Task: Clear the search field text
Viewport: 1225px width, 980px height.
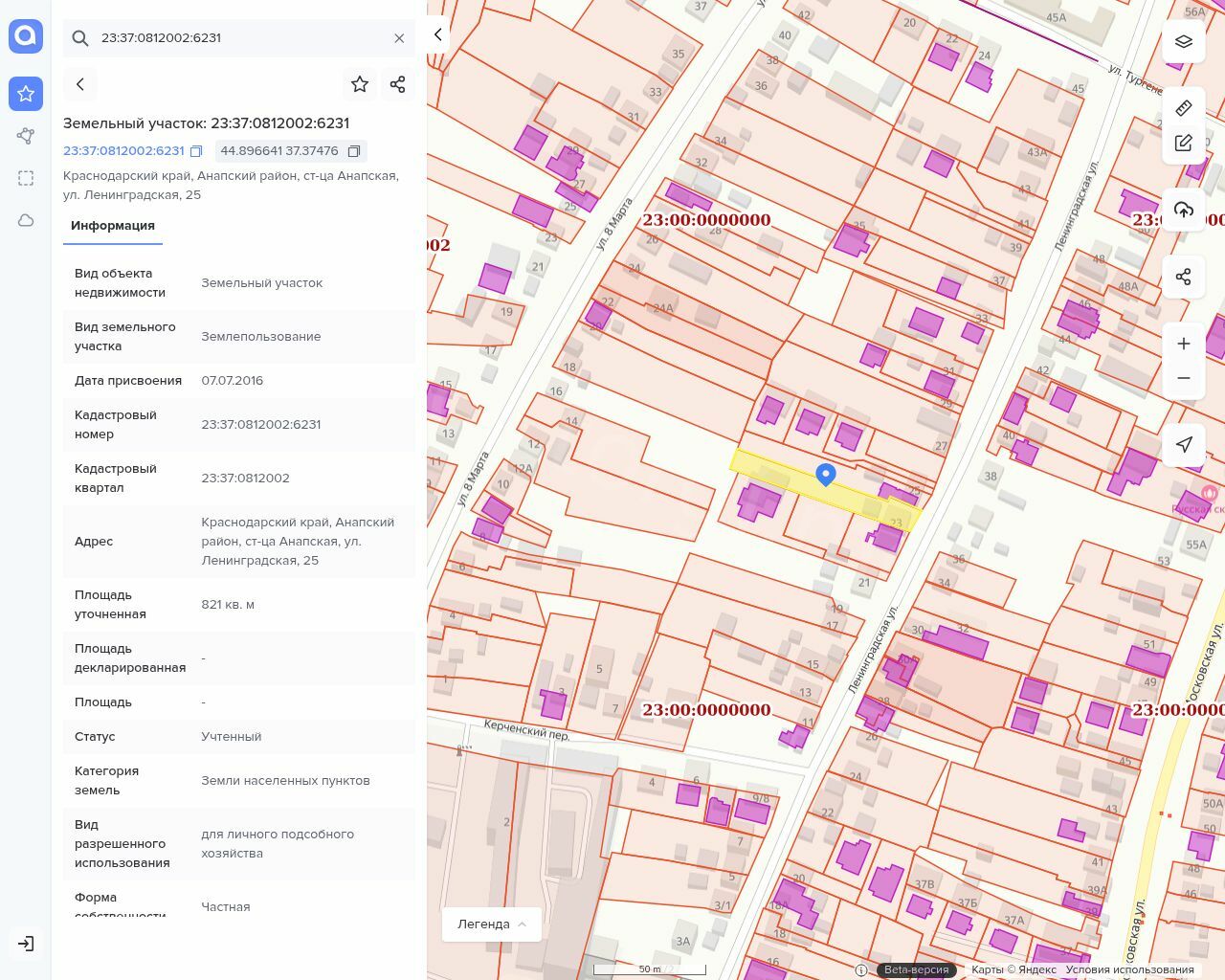Action: (x=399, y=38)
